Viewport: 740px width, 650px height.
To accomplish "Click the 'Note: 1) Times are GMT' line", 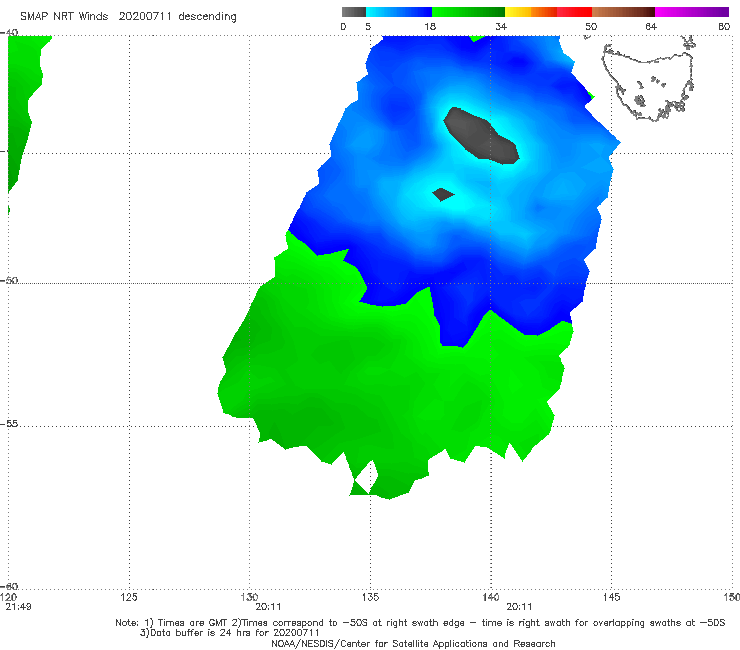I will pyautogui.click(x=420, y=623).
